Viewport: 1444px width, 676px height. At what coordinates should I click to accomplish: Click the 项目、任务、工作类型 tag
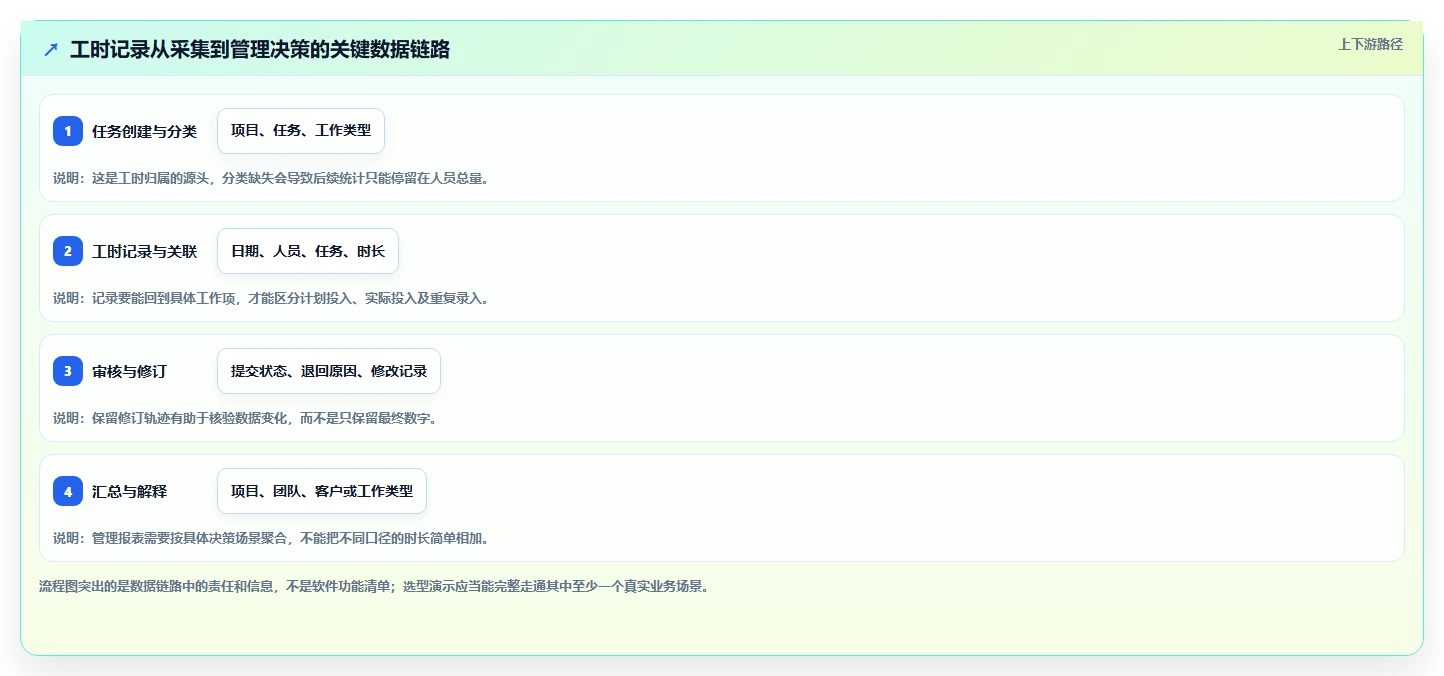tap(301, 131)
